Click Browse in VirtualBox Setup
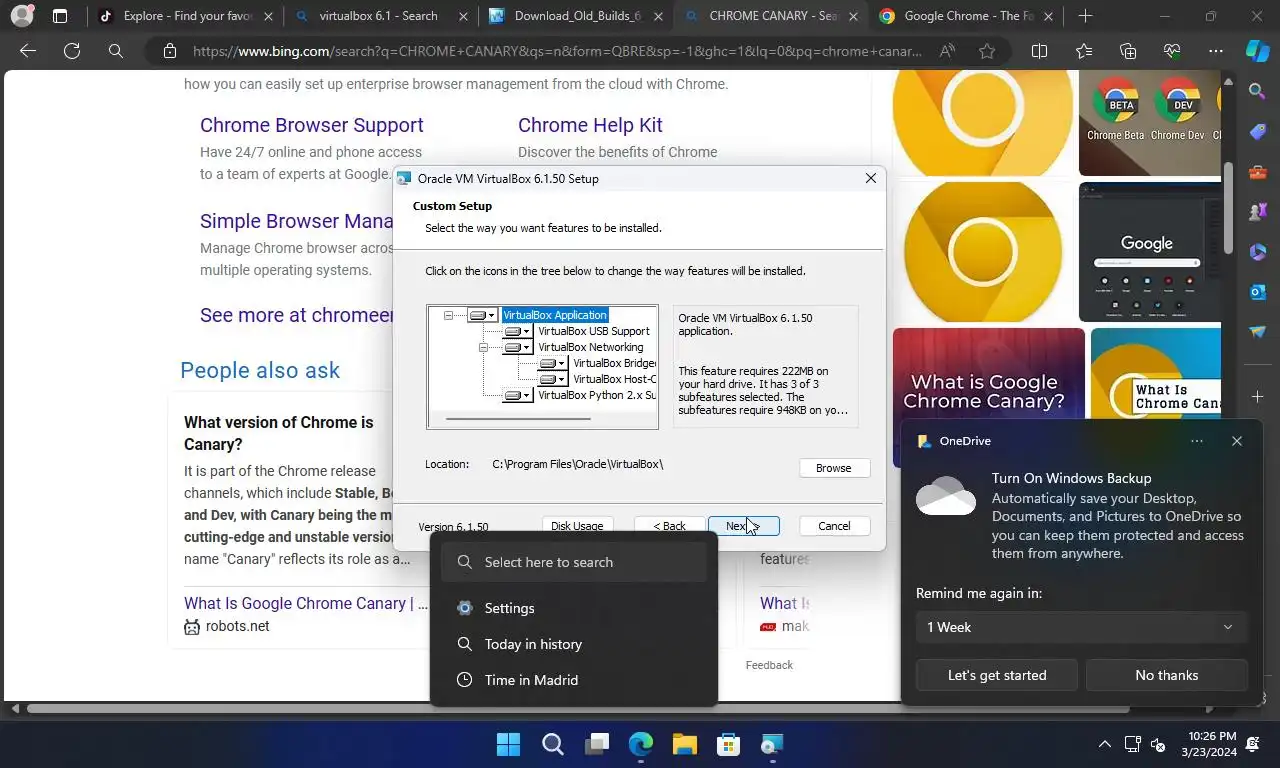1280x768 pixels. pyautogui.click(x=834, y=468)
